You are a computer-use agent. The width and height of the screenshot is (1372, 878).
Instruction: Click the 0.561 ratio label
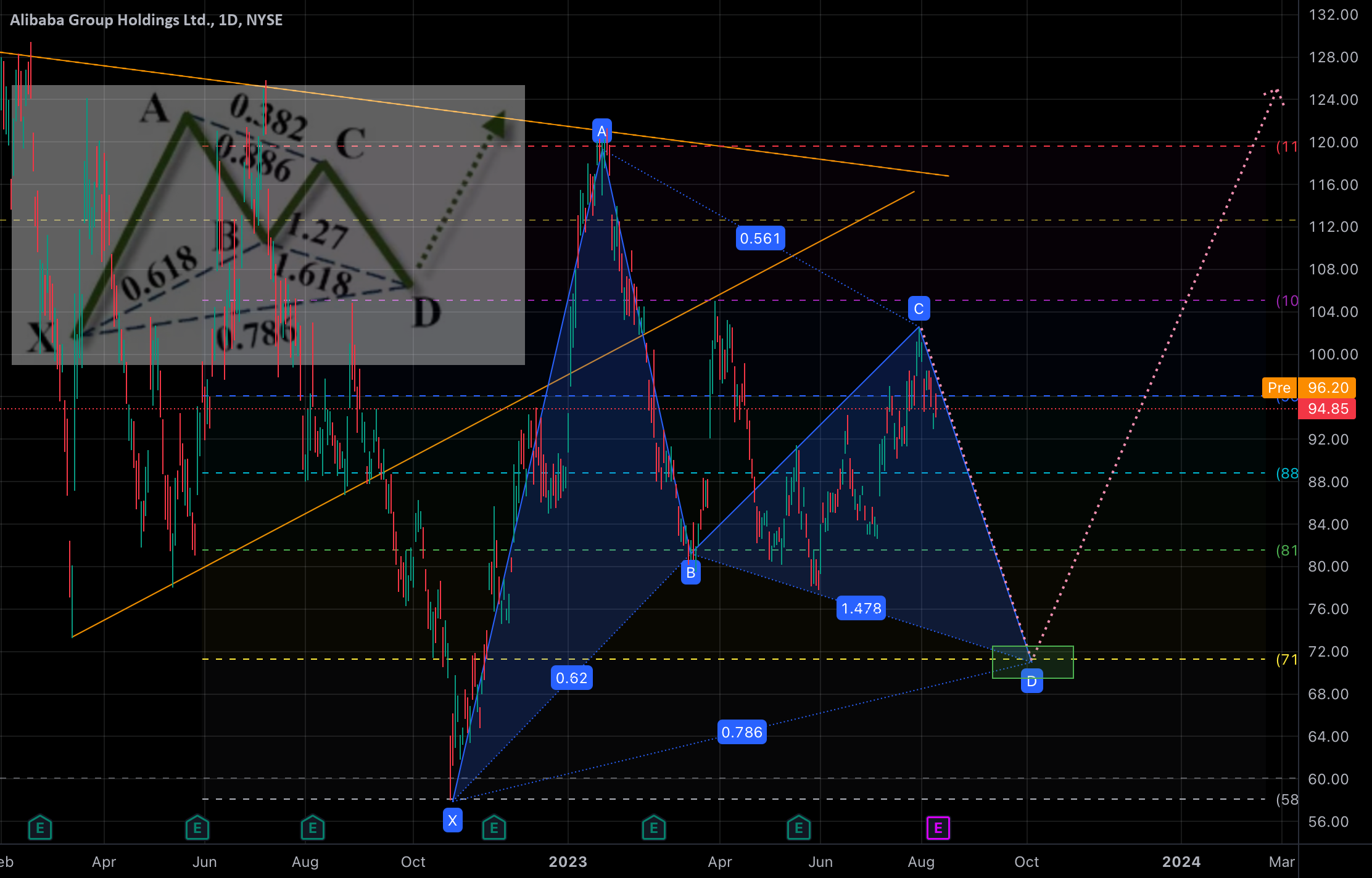(760, 238)
